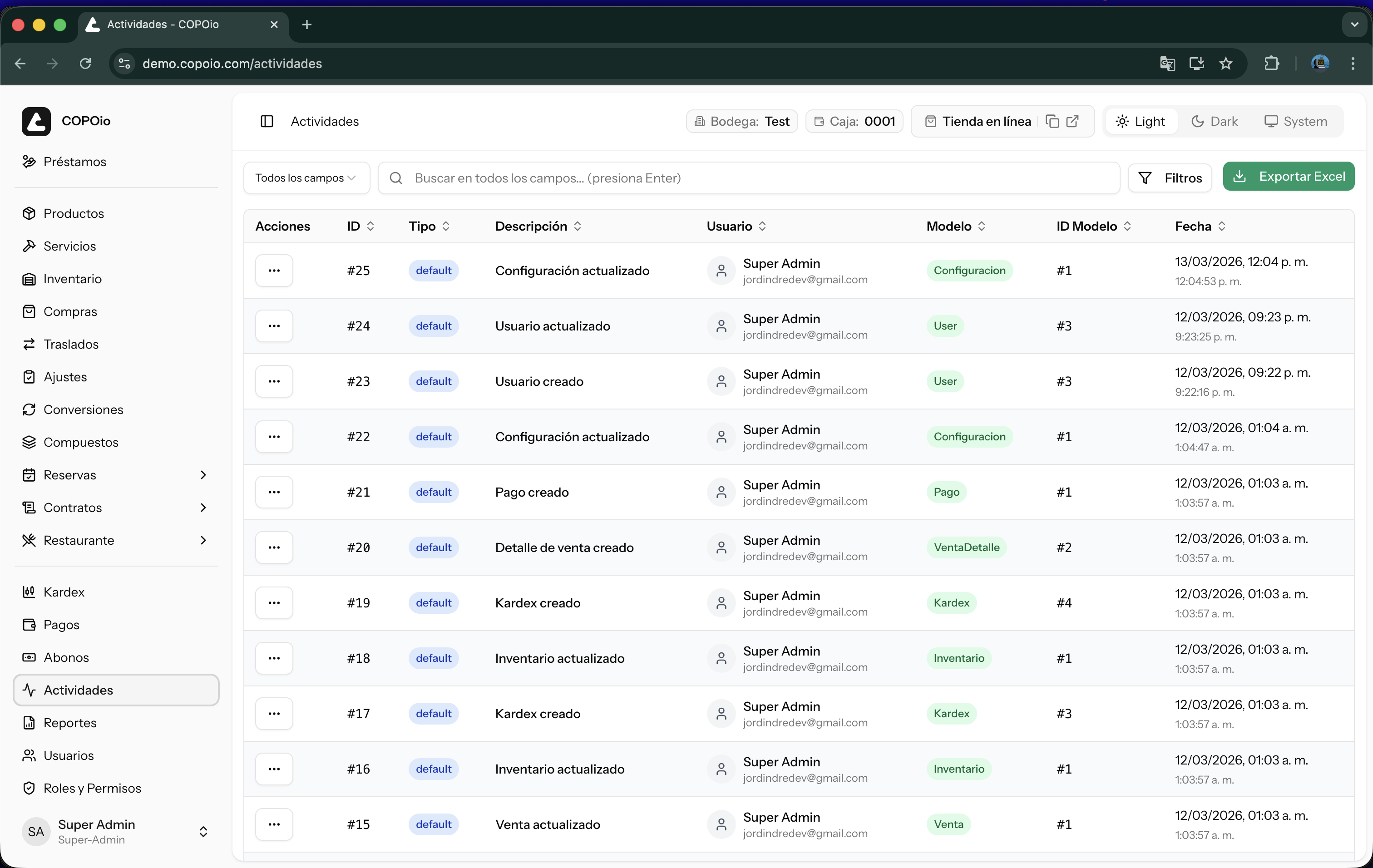Click the COPOio logo icon

[36, 121]
